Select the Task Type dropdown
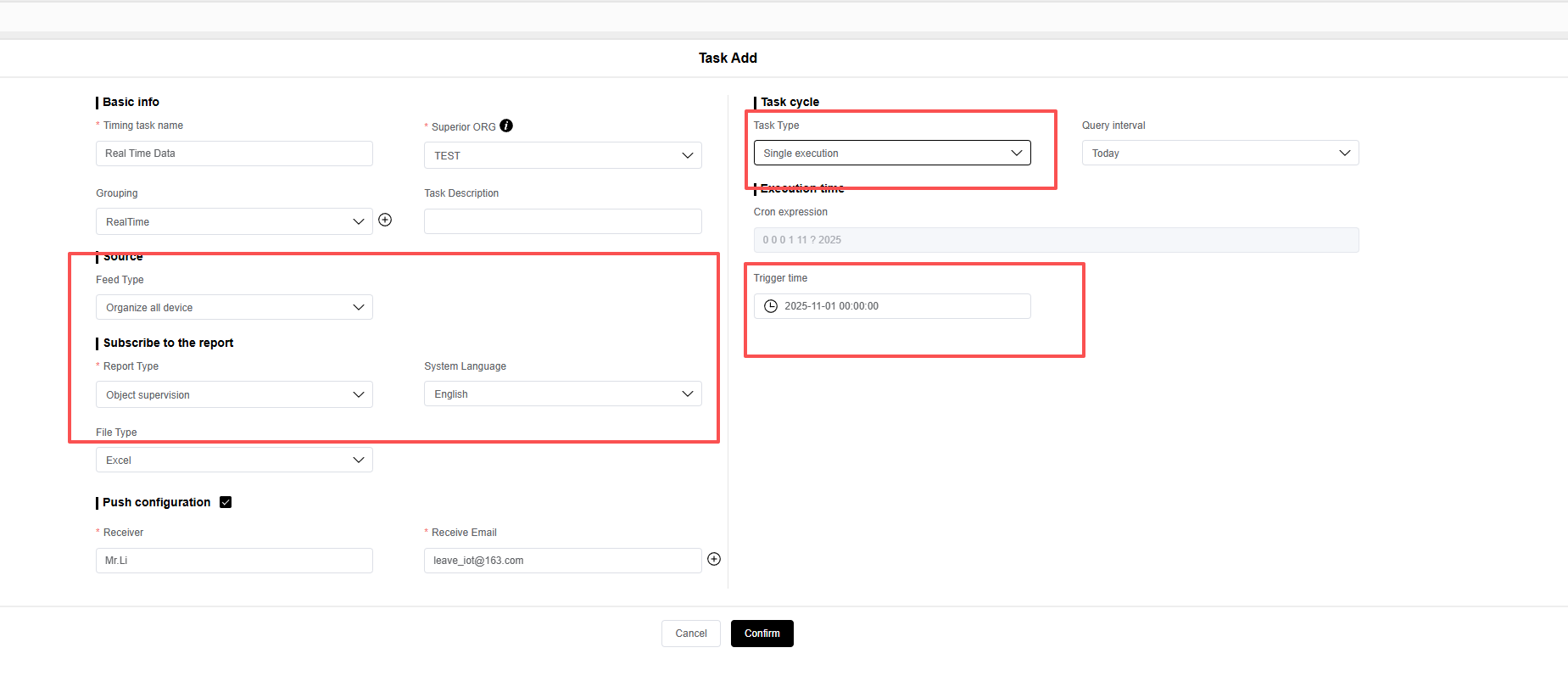The width and height of the screenshot is (1568, 698). (x=891, y=153)
